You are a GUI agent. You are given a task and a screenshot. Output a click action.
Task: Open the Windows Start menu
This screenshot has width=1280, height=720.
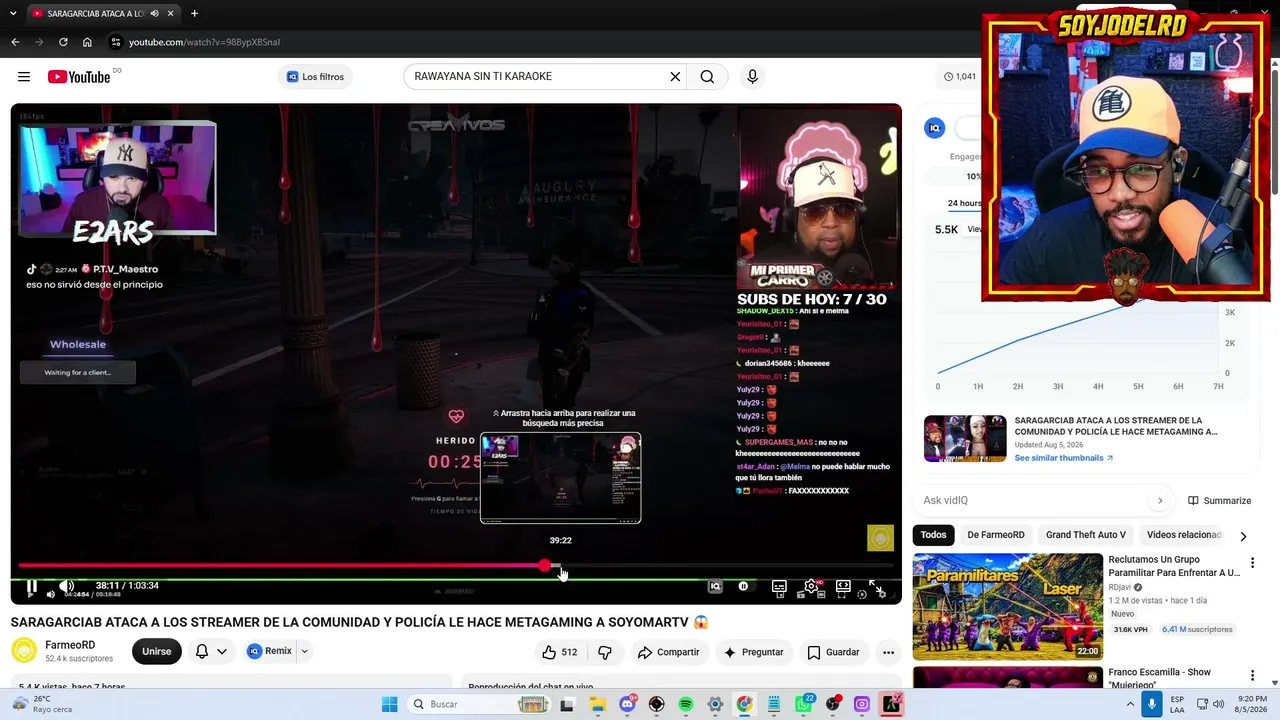(389, 705)
